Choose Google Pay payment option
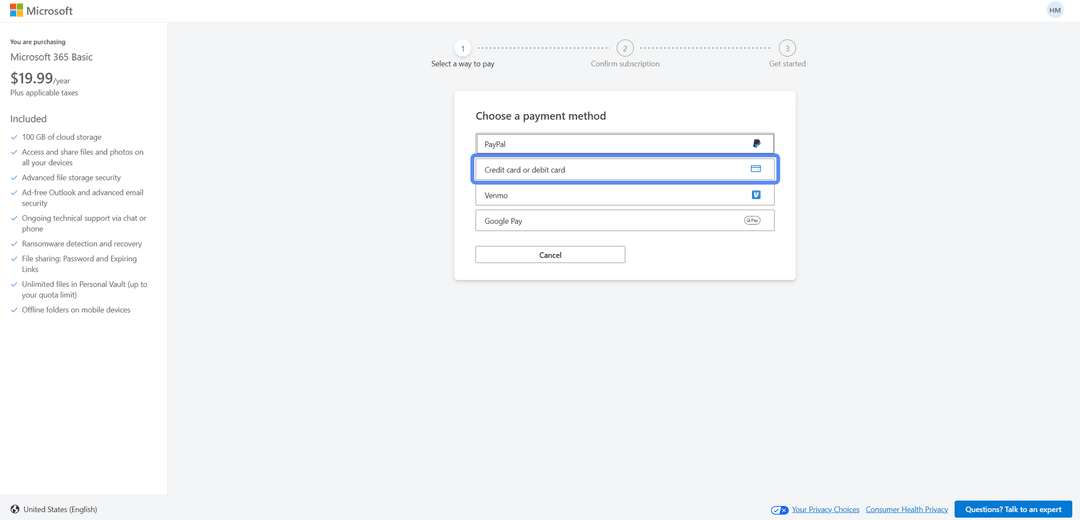 625,220
